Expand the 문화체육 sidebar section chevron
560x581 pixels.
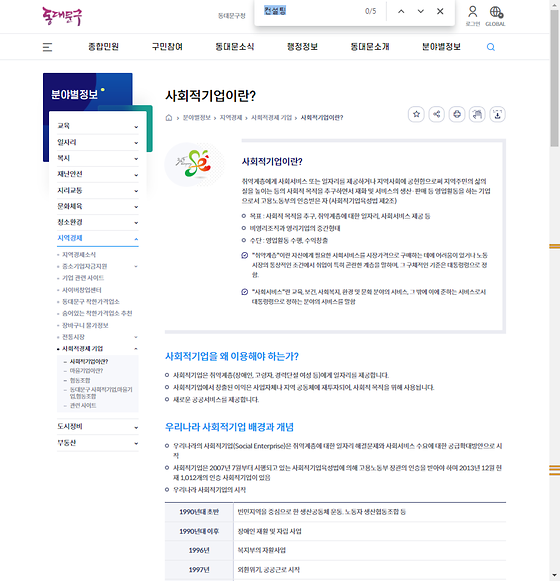point(136,207)
